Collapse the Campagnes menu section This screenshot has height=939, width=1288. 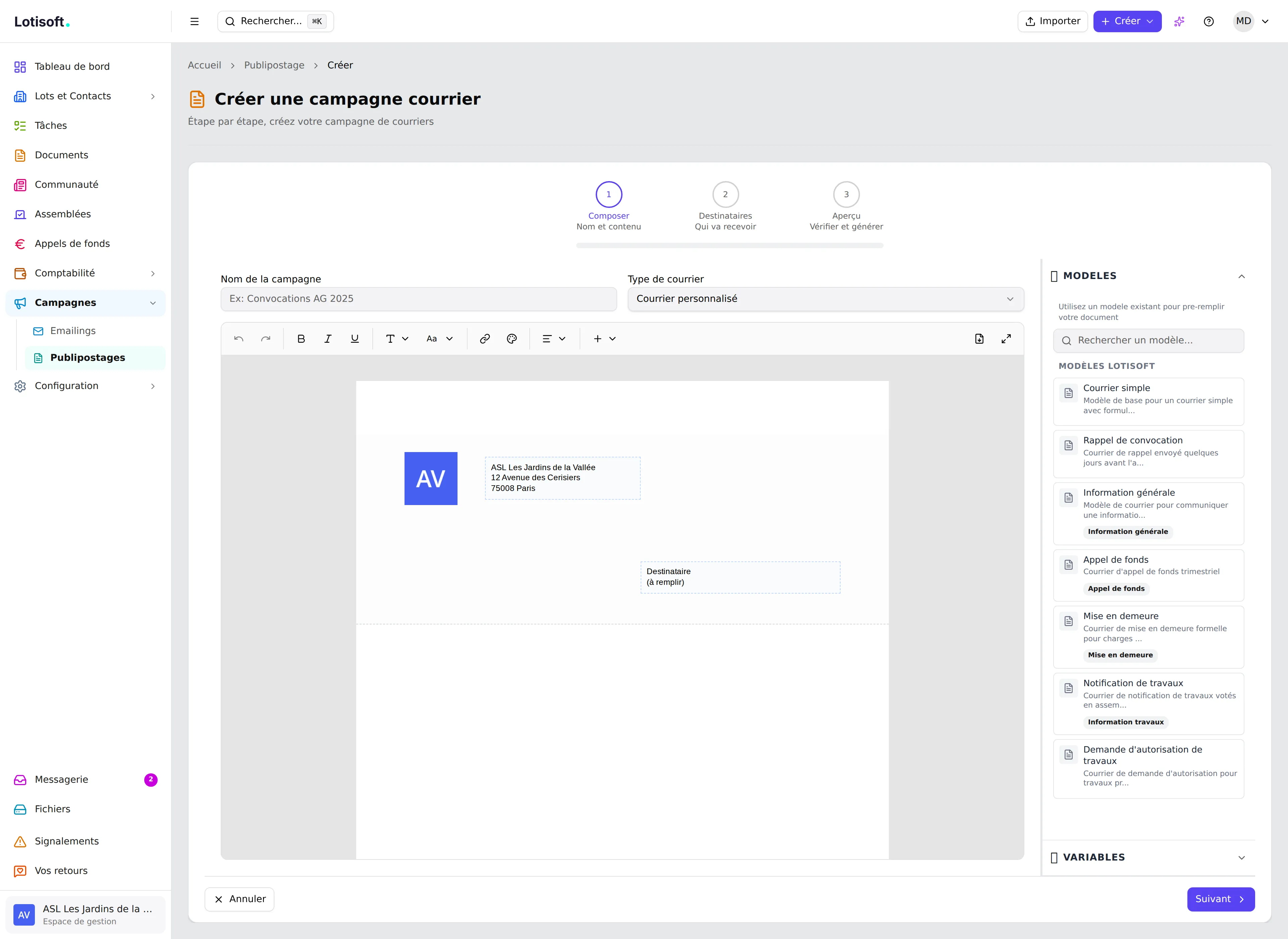point(85,303)
